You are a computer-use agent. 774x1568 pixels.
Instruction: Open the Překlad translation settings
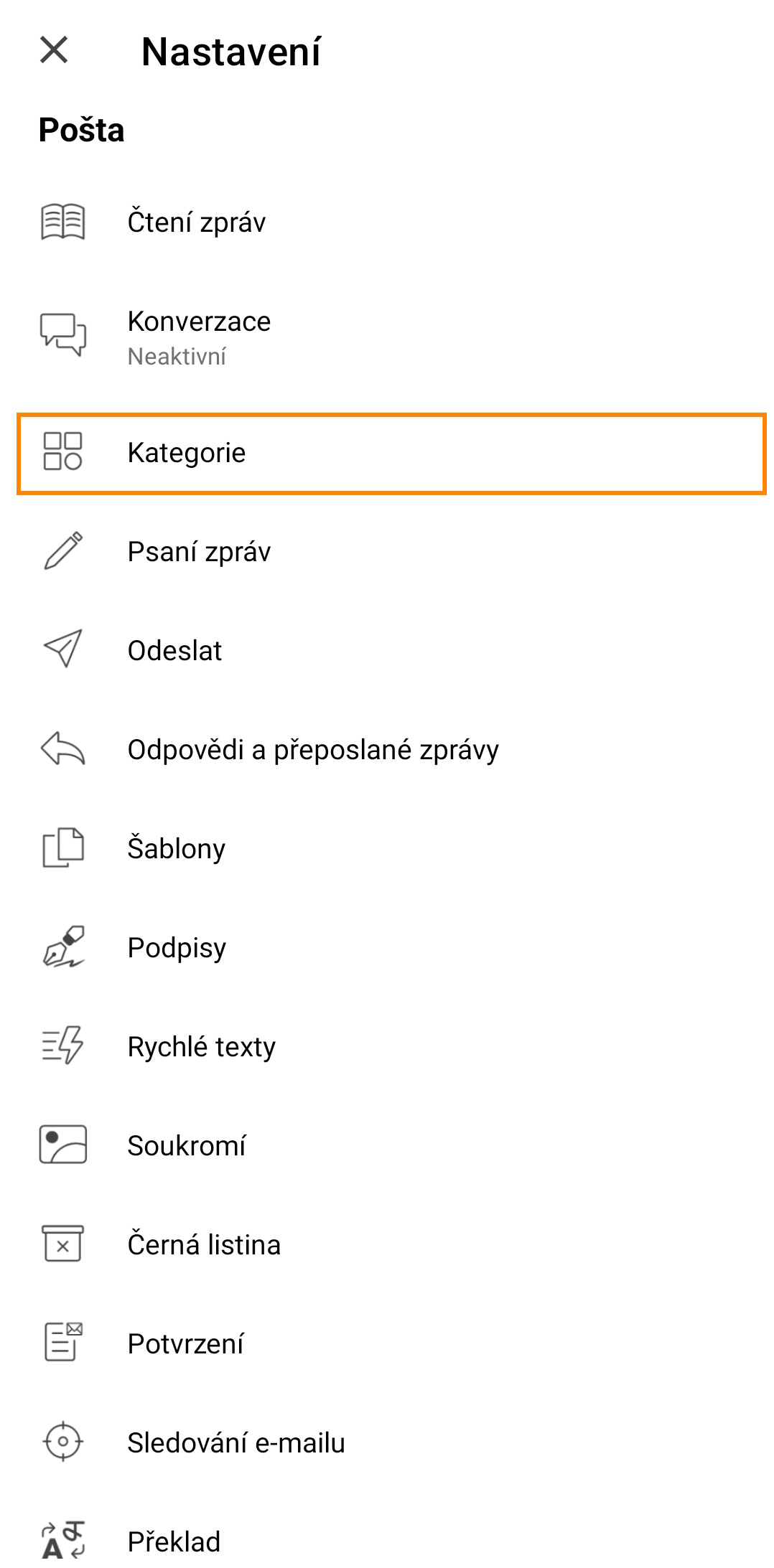click(174, 1542)
